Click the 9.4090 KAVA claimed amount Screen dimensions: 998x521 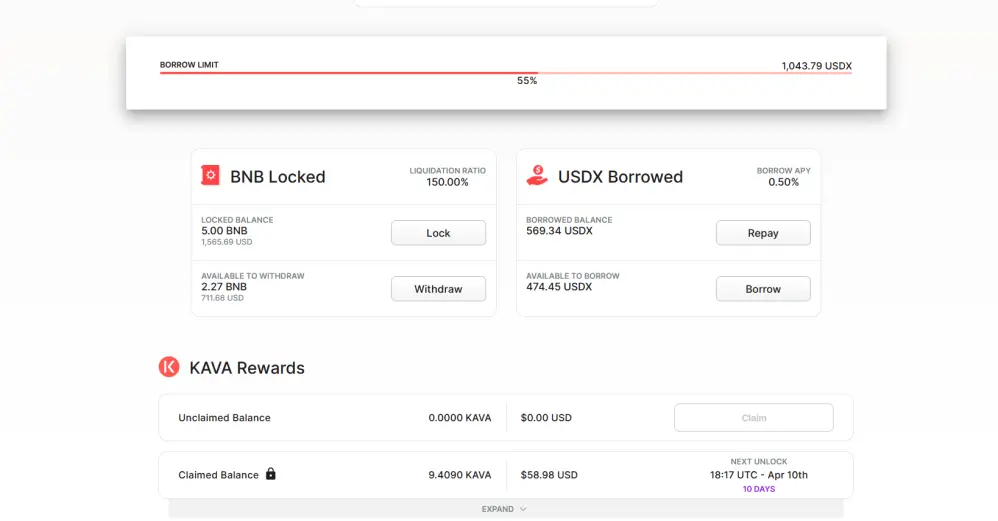point(460,475)
